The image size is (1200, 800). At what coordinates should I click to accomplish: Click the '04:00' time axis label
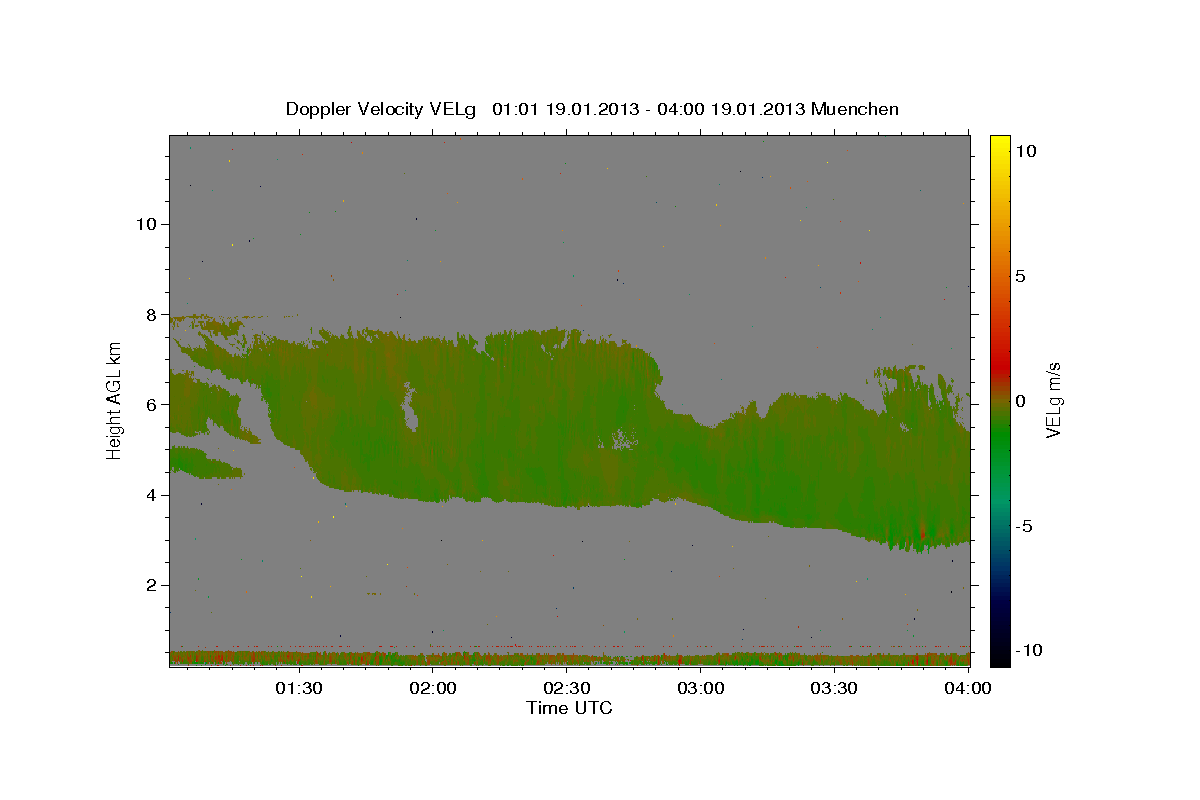point(968,688)
